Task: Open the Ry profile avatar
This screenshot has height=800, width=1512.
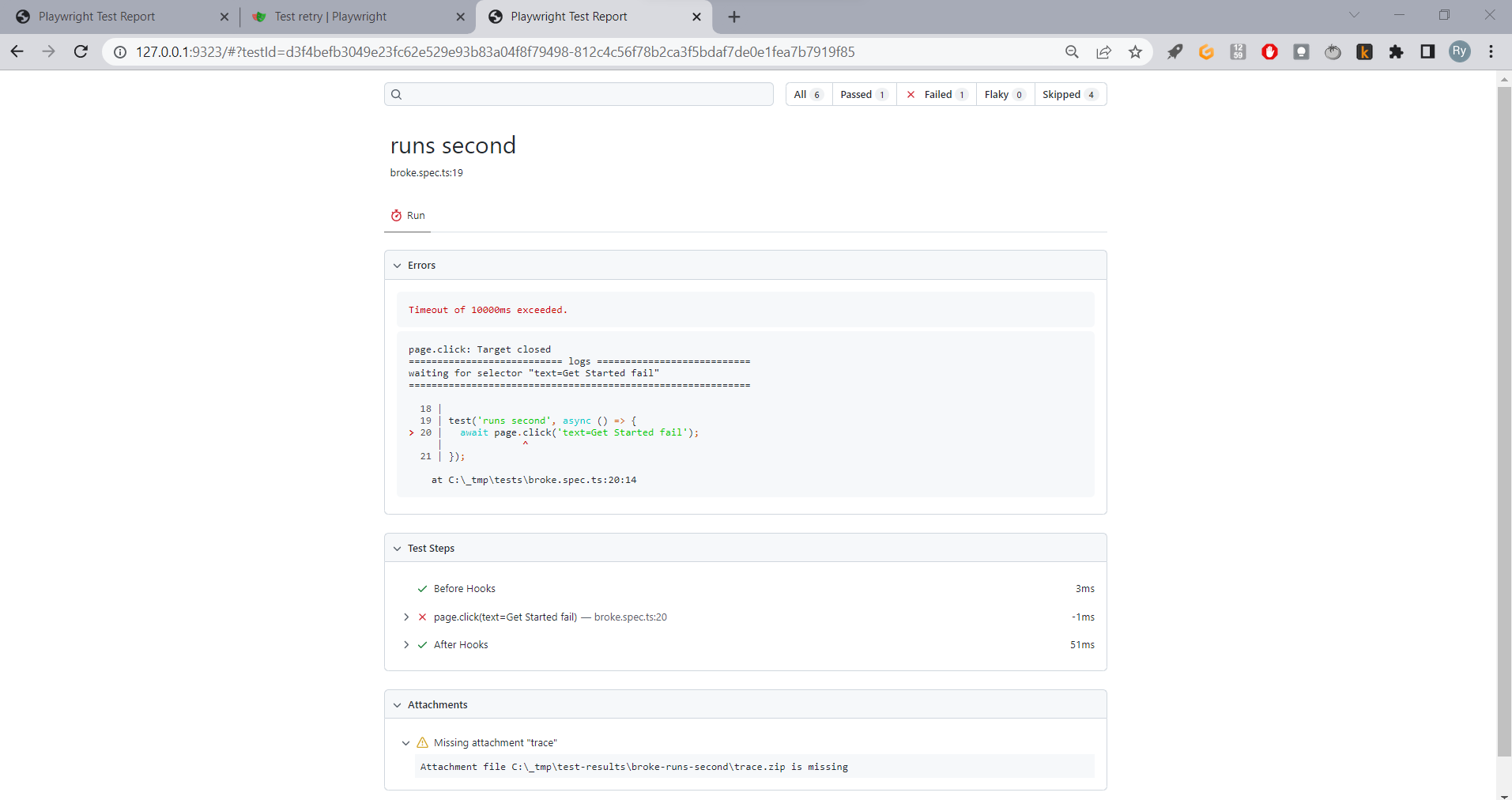Action: point(1459,52)
